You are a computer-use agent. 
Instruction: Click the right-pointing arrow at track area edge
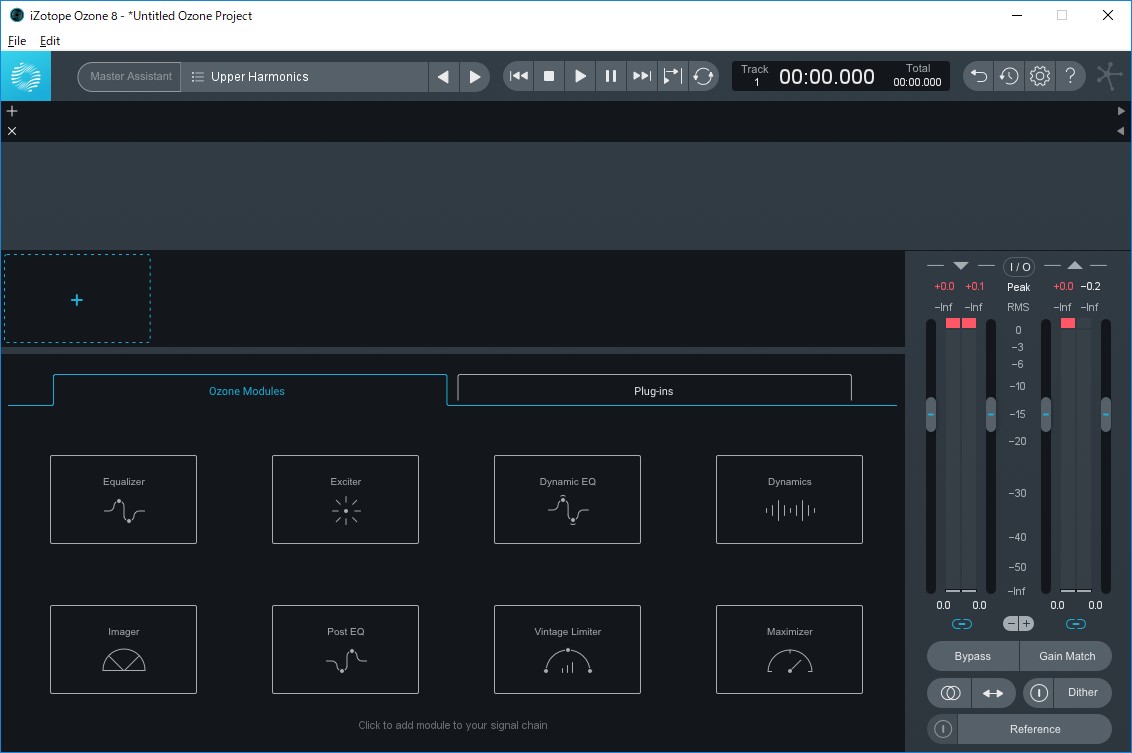coord(1120,111)
